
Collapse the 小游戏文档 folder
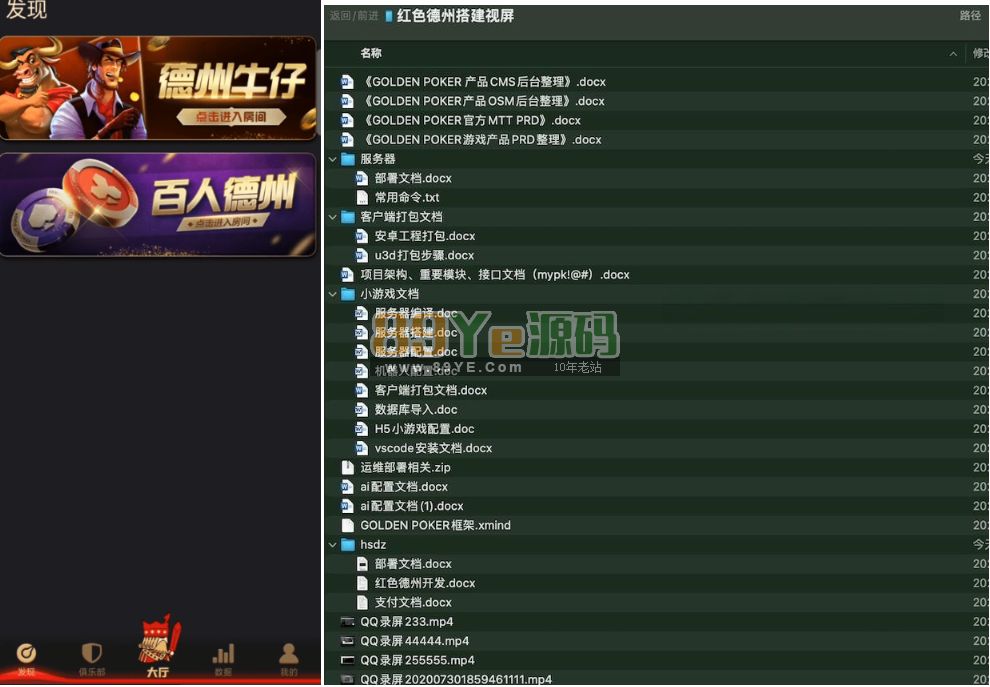tap(333, 294)
